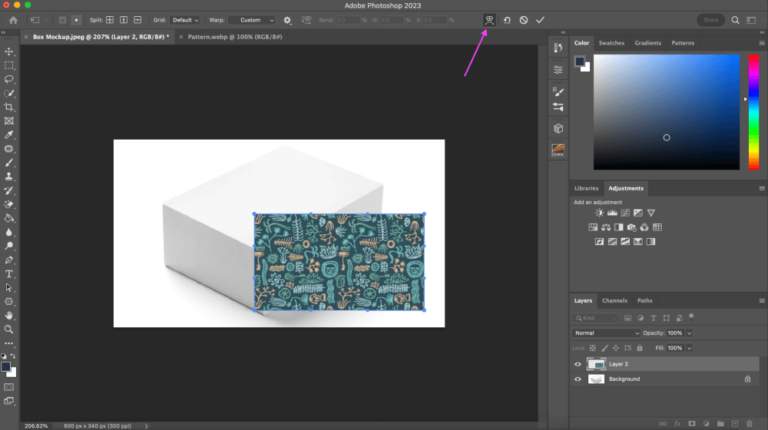Cancel the transform with the circle-slash icon

point(524,20)
